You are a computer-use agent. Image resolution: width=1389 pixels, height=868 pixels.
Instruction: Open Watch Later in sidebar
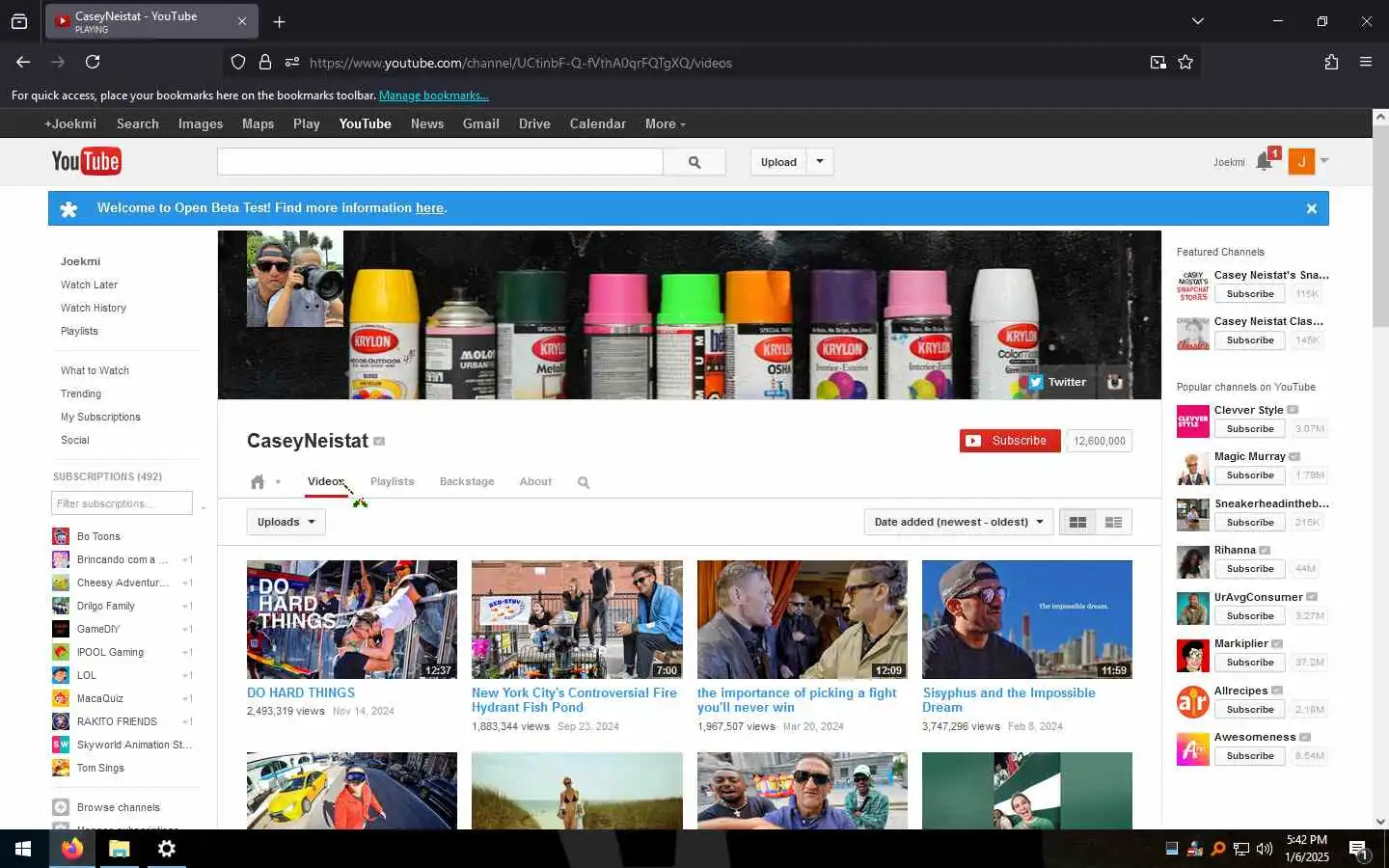[x=89, y=285]
